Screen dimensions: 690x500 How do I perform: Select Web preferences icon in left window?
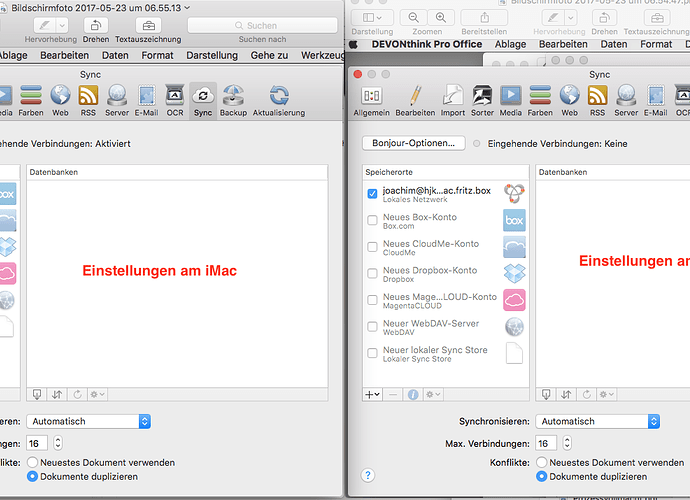(60, 101)
